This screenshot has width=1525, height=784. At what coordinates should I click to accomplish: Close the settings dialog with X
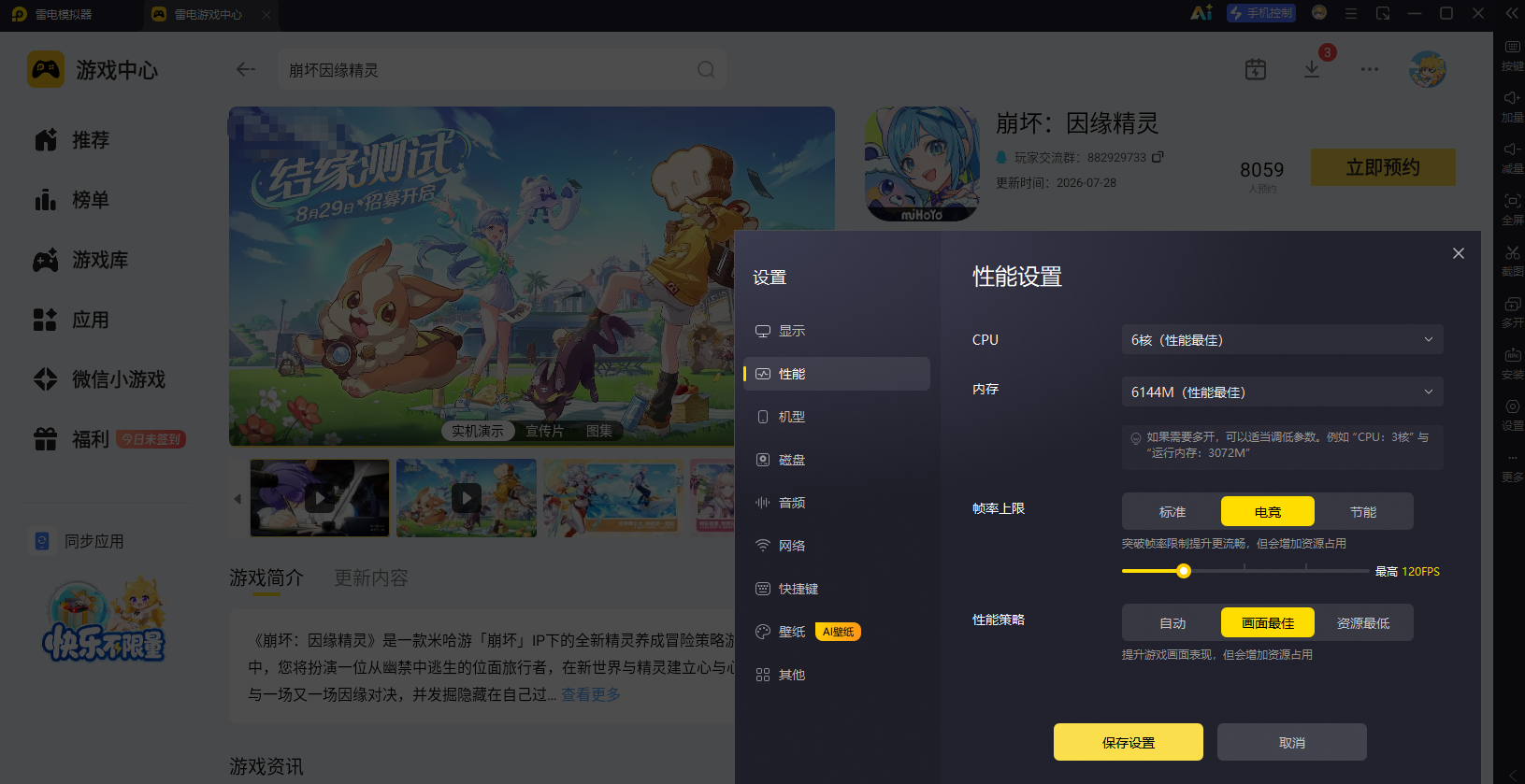coord(1459,253)
